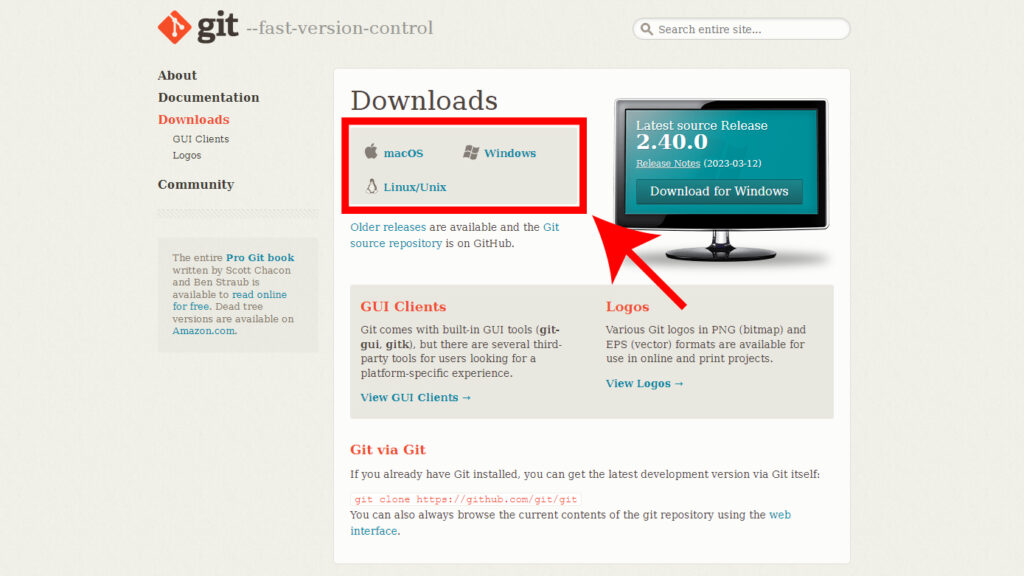The image size is (1024, 576).
Task: Open the web interface link
Action: coord(570,522)
